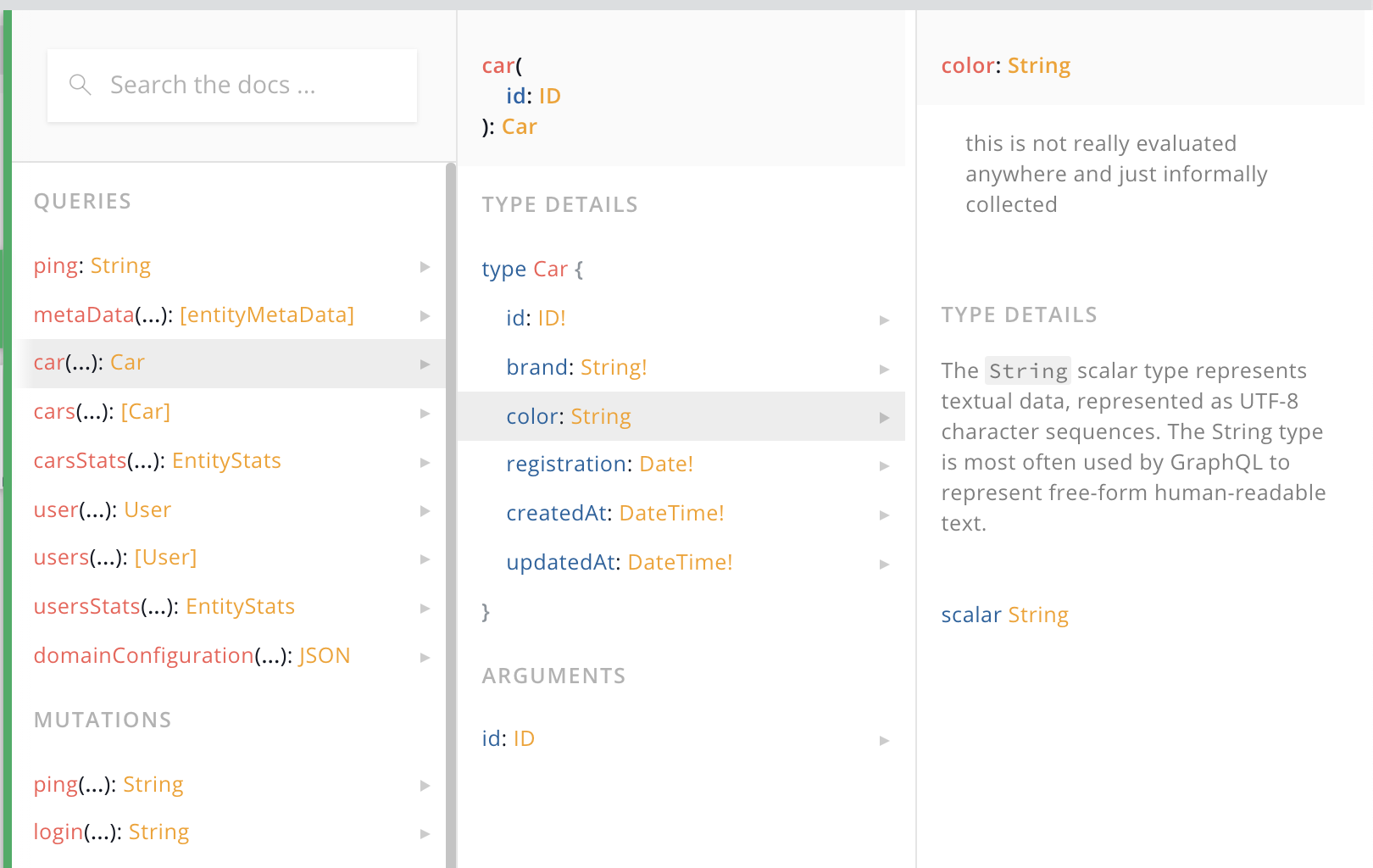Open the metaData query entry
The image size is (1373, 868).
(x=193, y=315)
